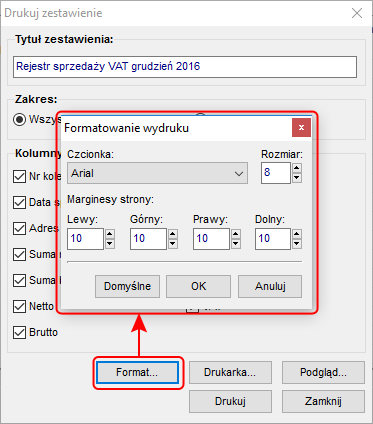Decrease the Górny margin value
The width and height of the screenshot is (373, 424).
[172, 244]
